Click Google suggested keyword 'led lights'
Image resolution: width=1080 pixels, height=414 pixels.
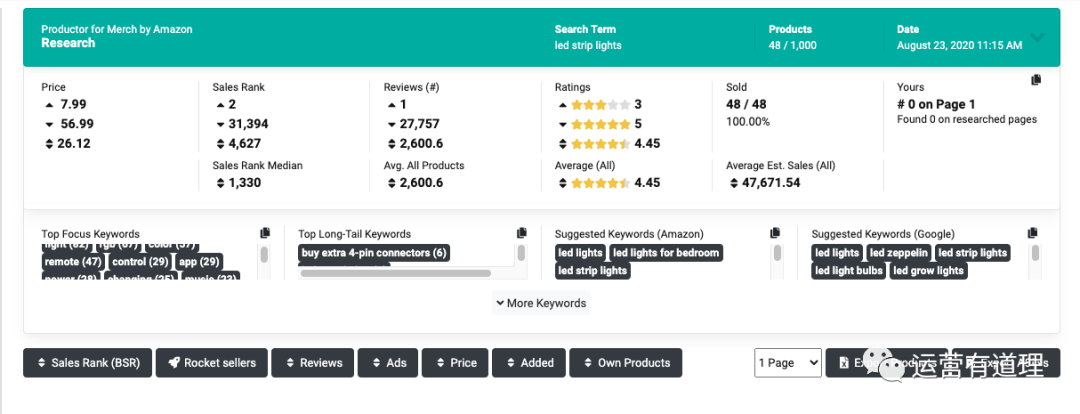click(x=837, y=253)
